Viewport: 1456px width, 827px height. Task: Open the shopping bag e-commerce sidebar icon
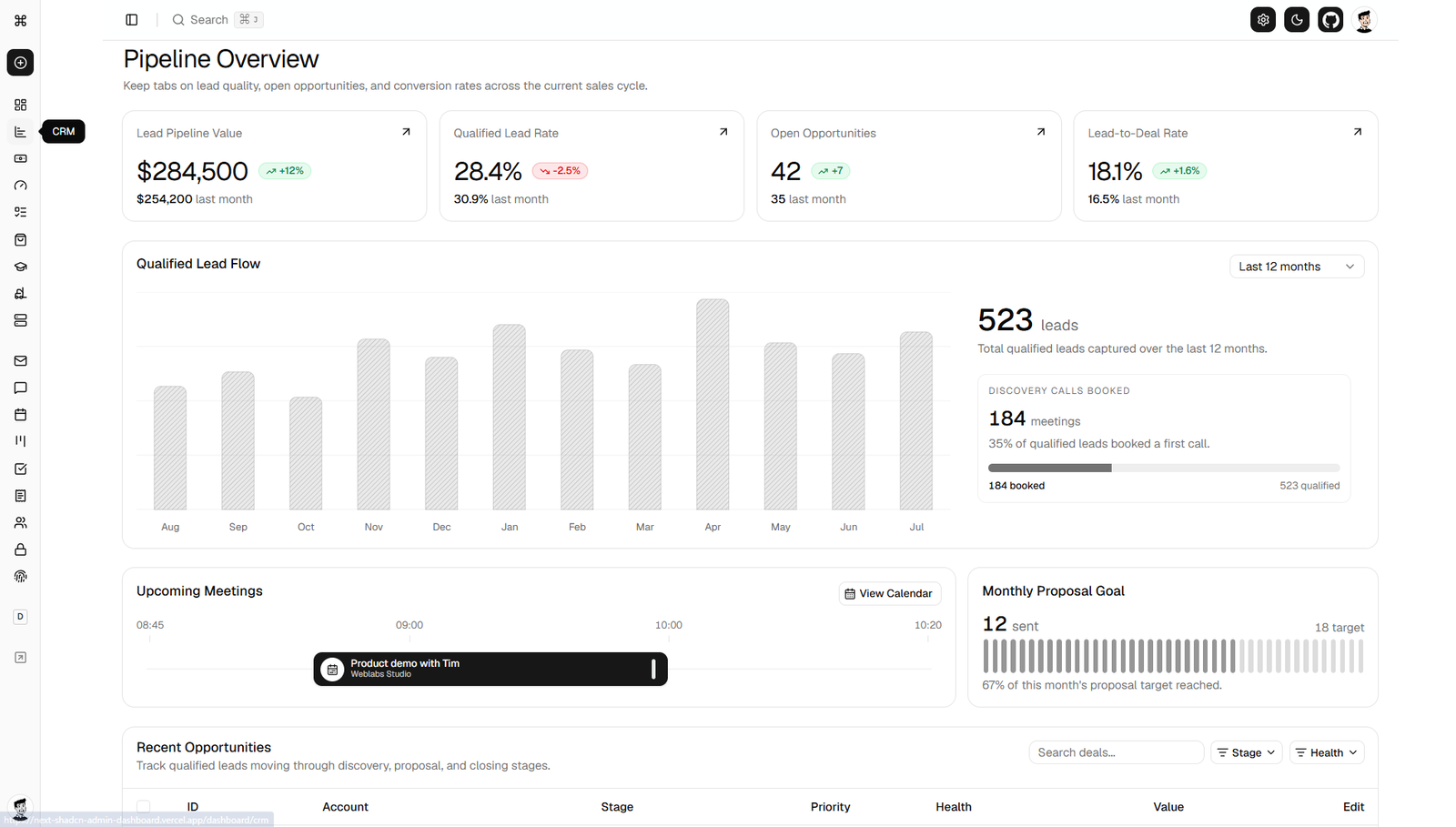click(20, 239)
